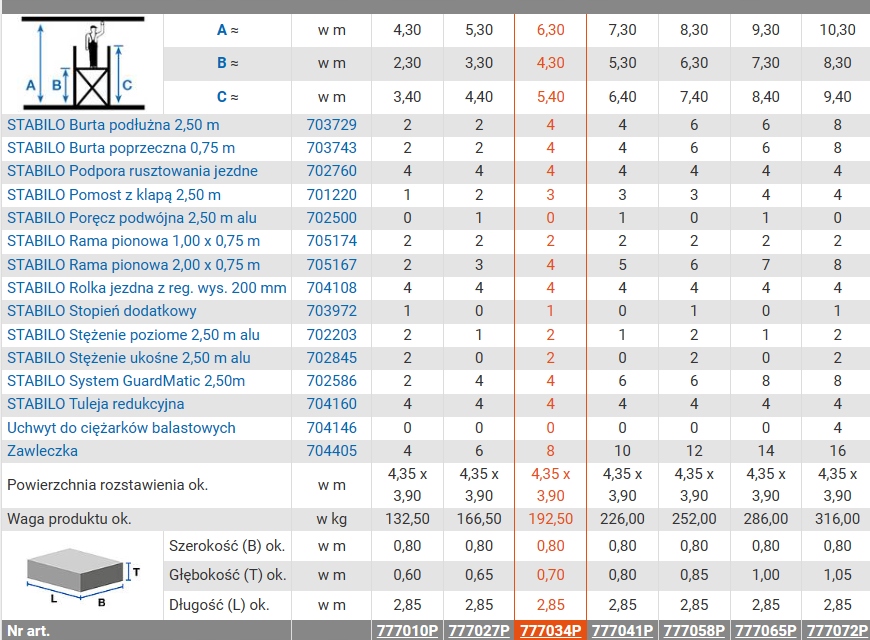Select depth value 1,05

tap(837, 575)
